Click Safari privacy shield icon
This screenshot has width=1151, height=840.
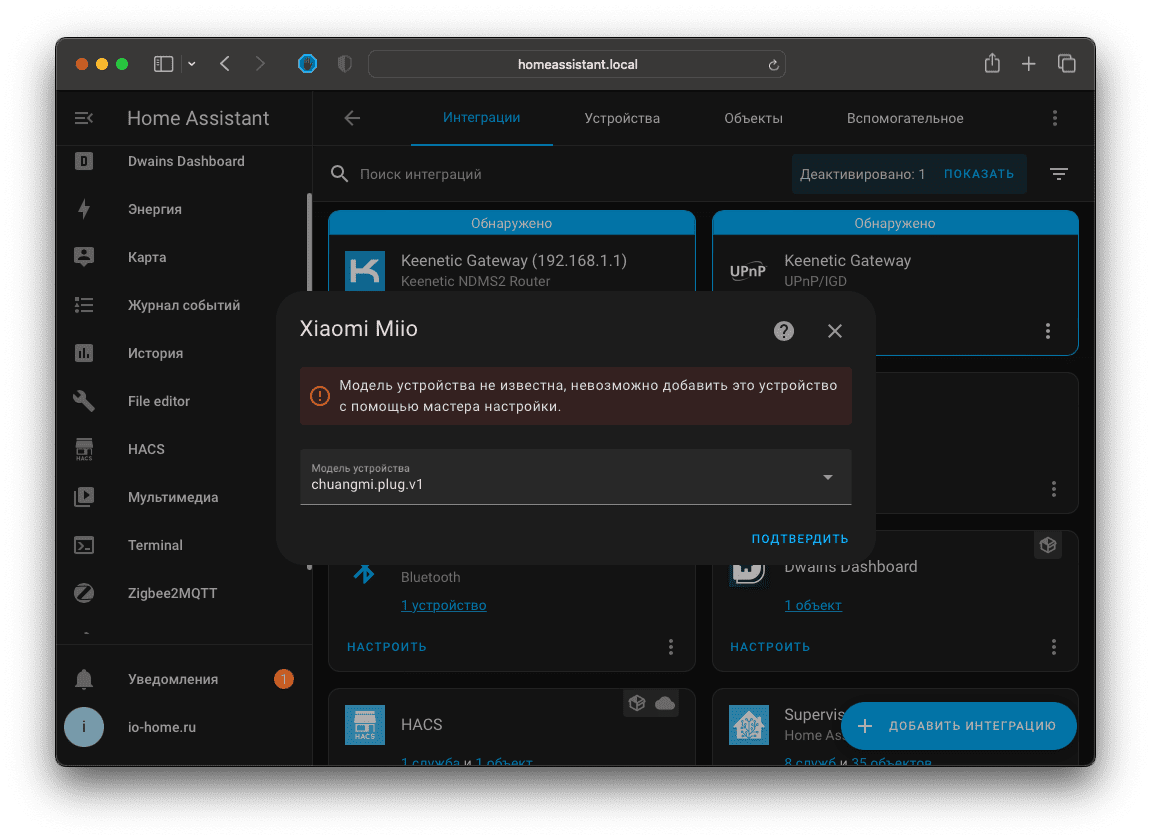(x=344, y=65)
